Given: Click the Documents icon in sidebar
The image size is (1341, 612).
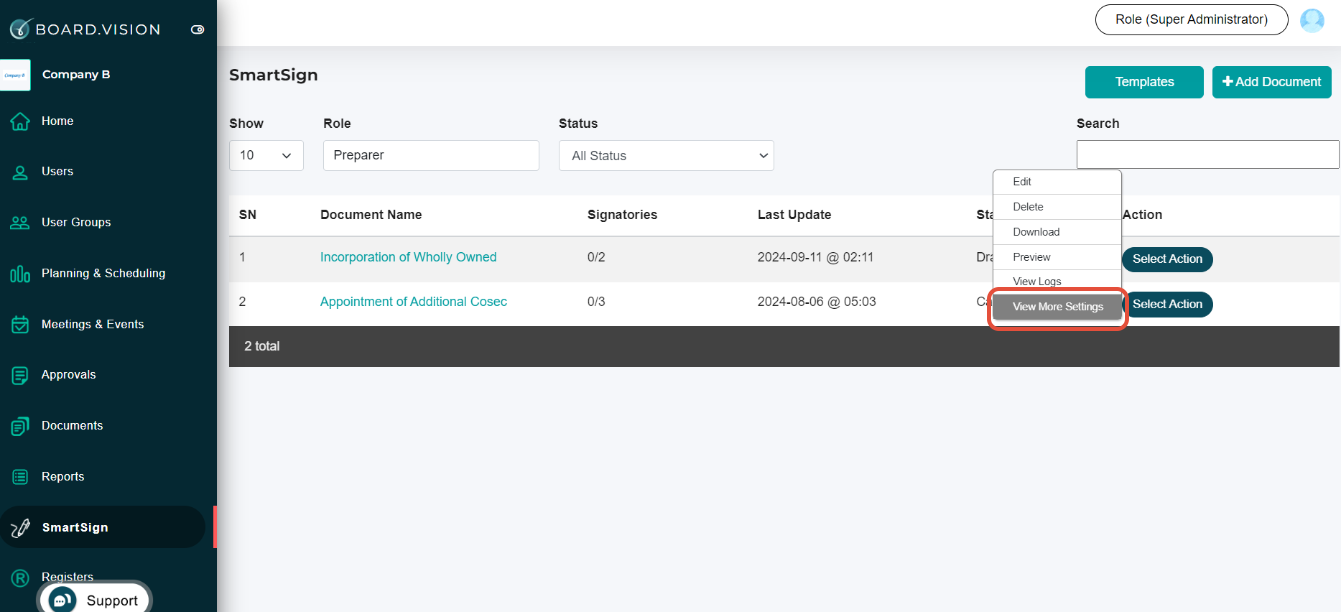Looking at the screenshot, I should click(19, 427).
